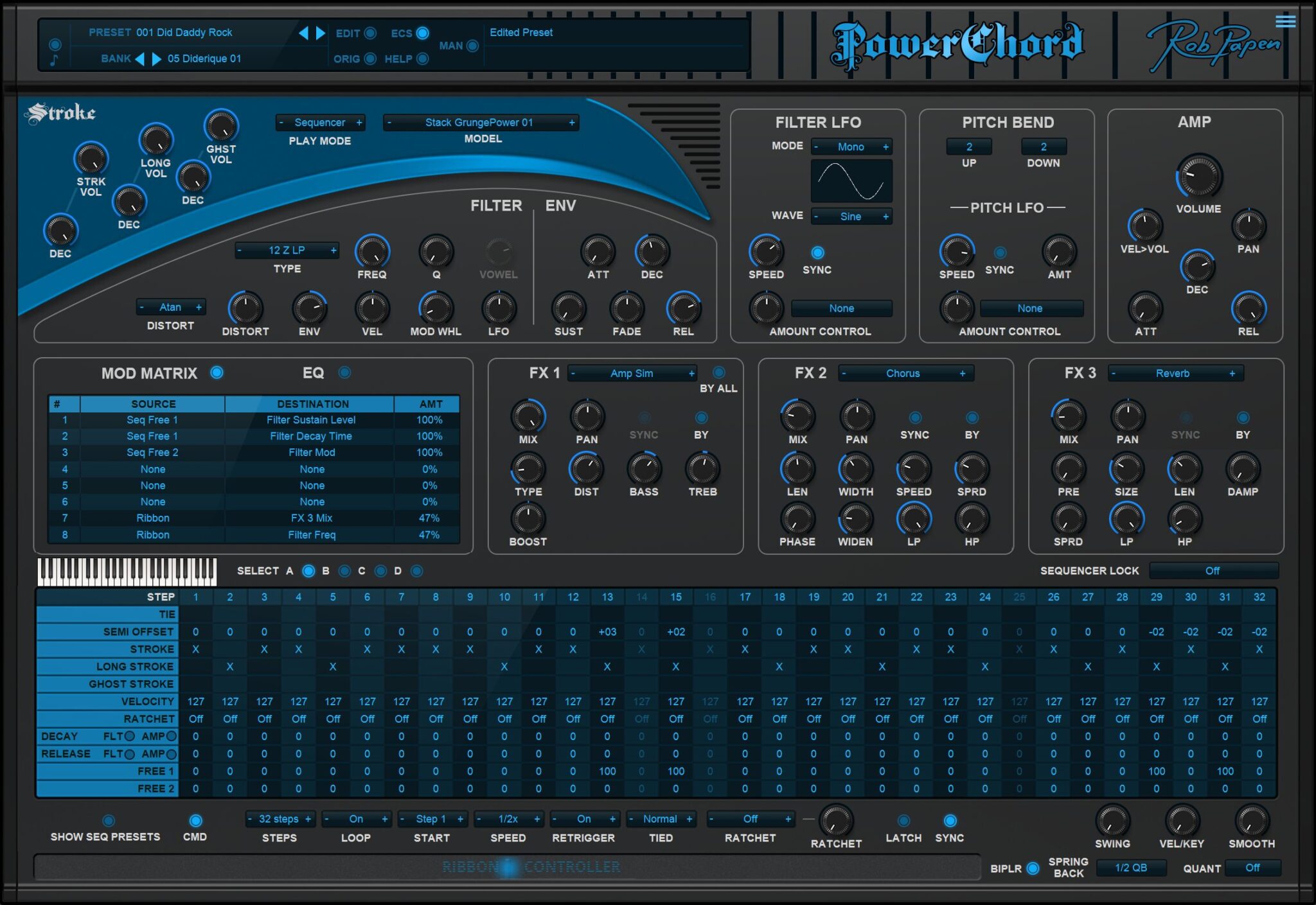Switch to the MOD MATRIX view
1316x905 pixels.
coord(217,373)
